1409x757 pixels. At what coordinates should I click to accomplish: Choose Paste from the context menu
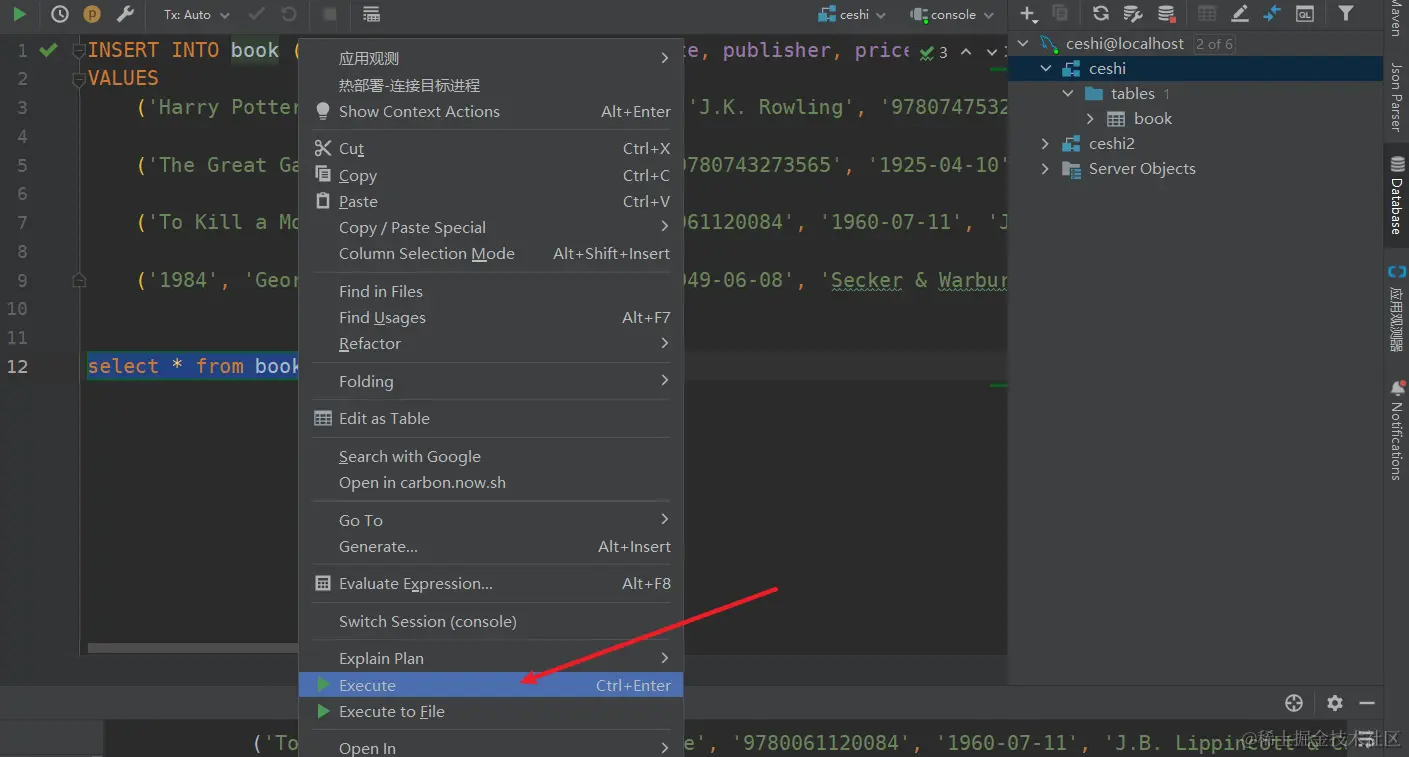coord(491,201)
